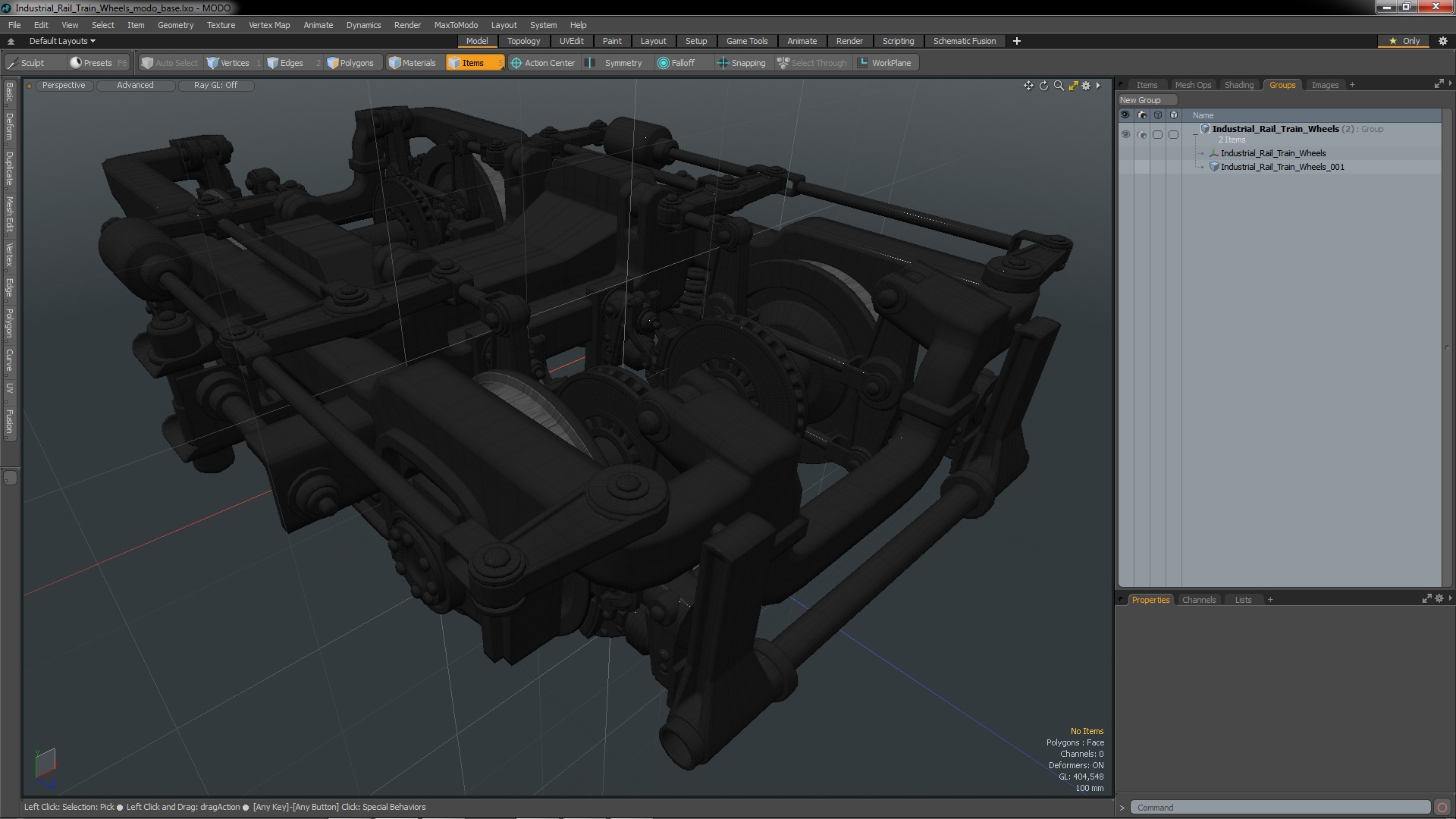Switch to the Schematic Fusion layout tab
The width and height of the screenshot is (1456, 819).
pos(965,41)
